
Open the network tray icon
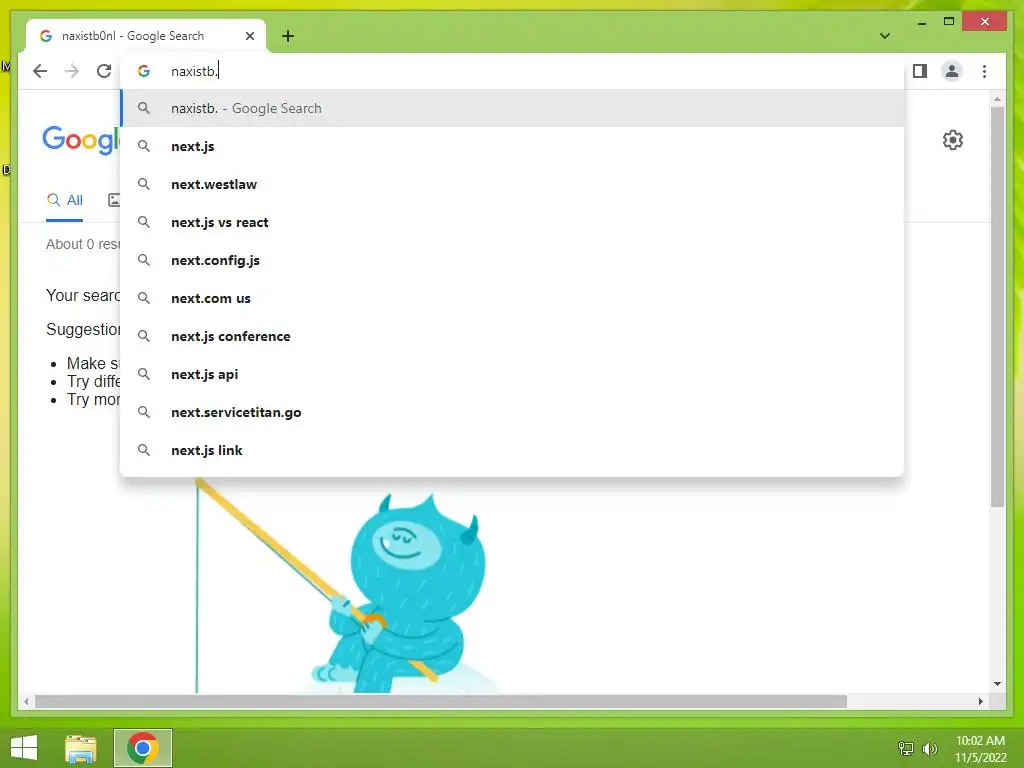pos(906,748)
